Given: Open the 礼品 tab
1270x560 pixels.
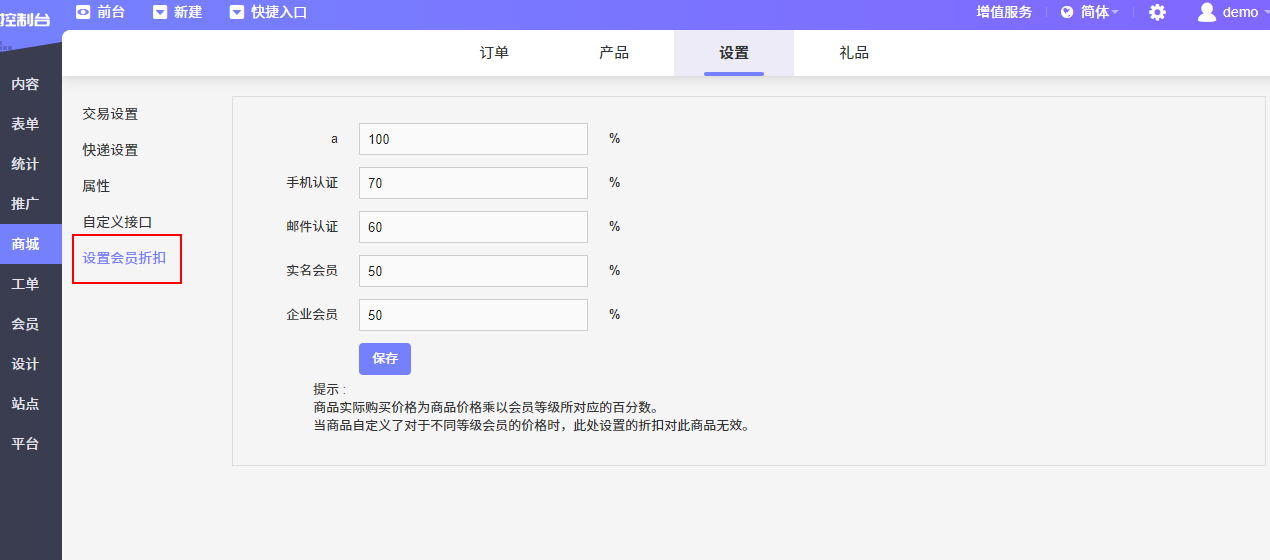Looking at the screenshot, I should tap(854, 53).
